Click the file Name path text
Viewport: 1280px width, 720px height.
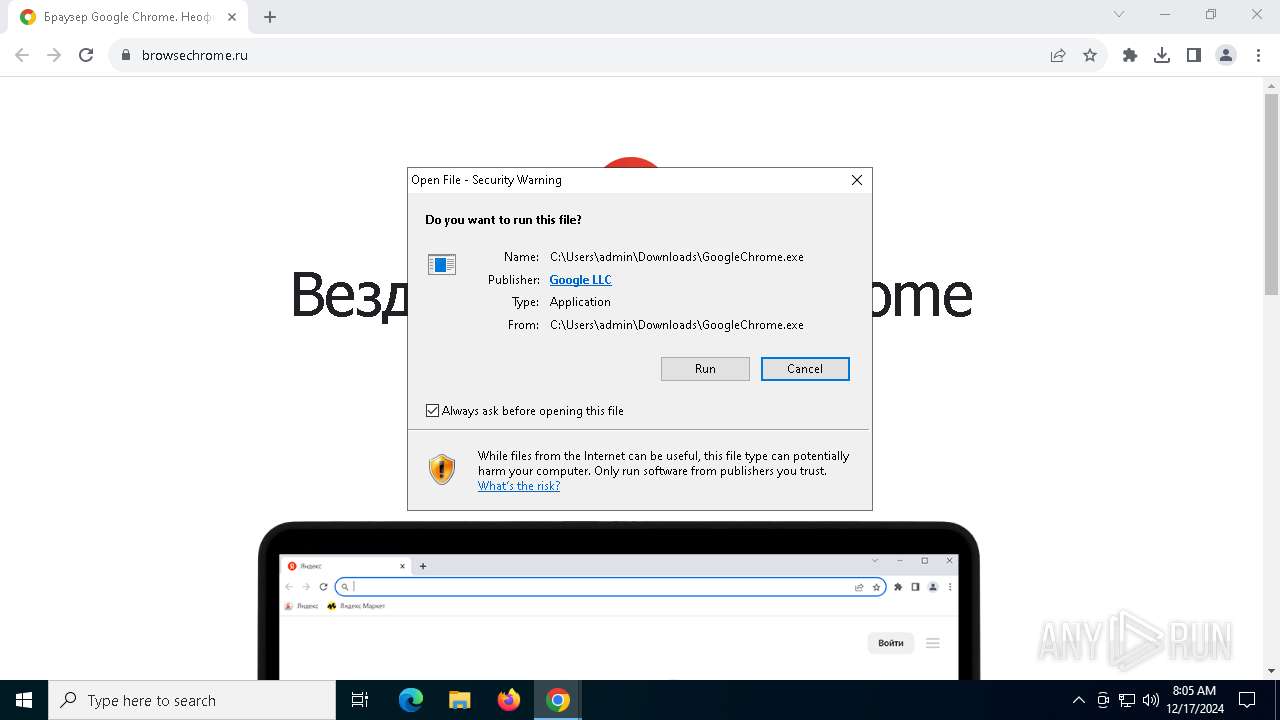[677, 257]
